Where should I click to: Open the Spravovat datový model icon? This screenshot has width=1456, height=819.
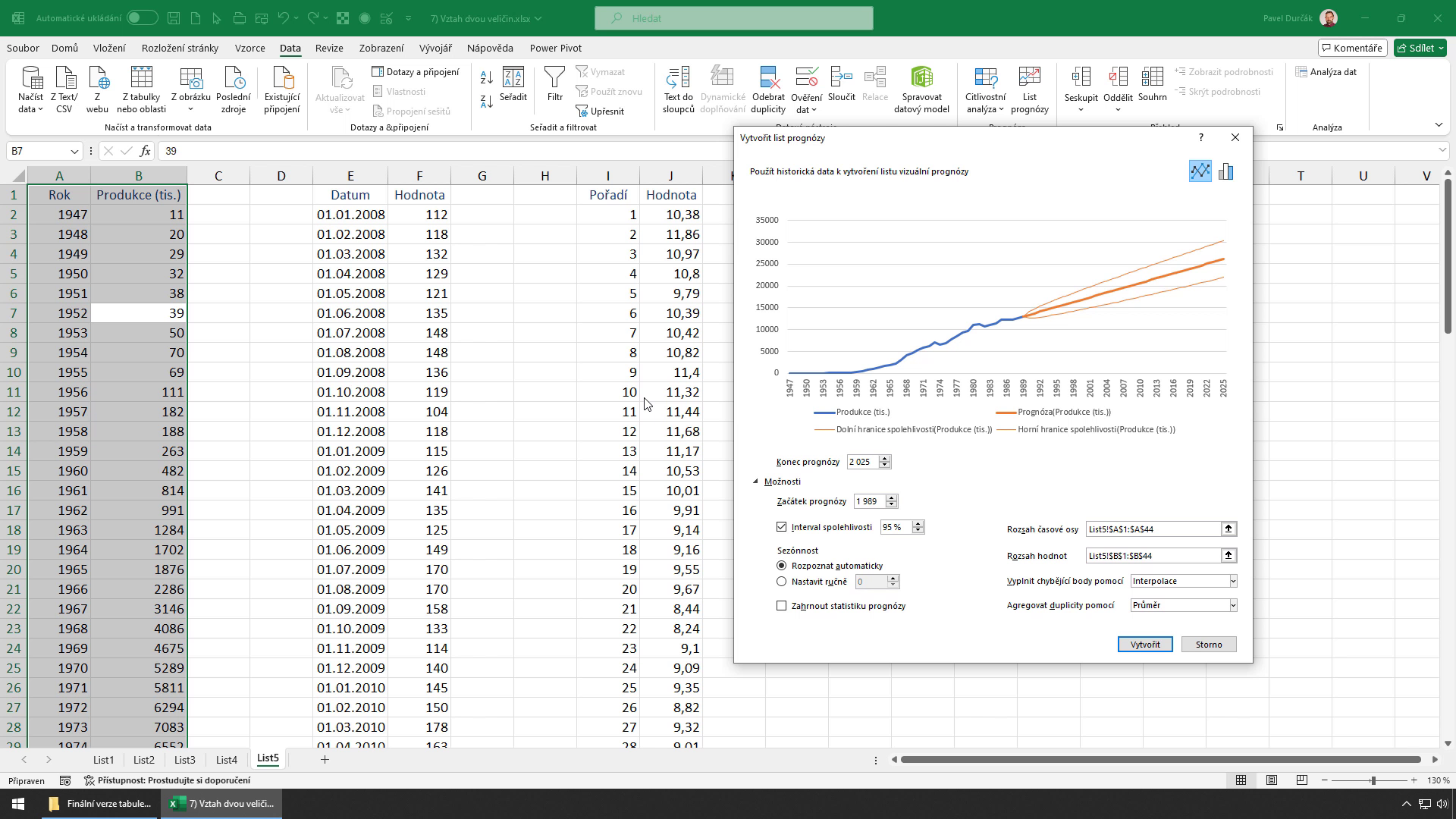[921, 77]
